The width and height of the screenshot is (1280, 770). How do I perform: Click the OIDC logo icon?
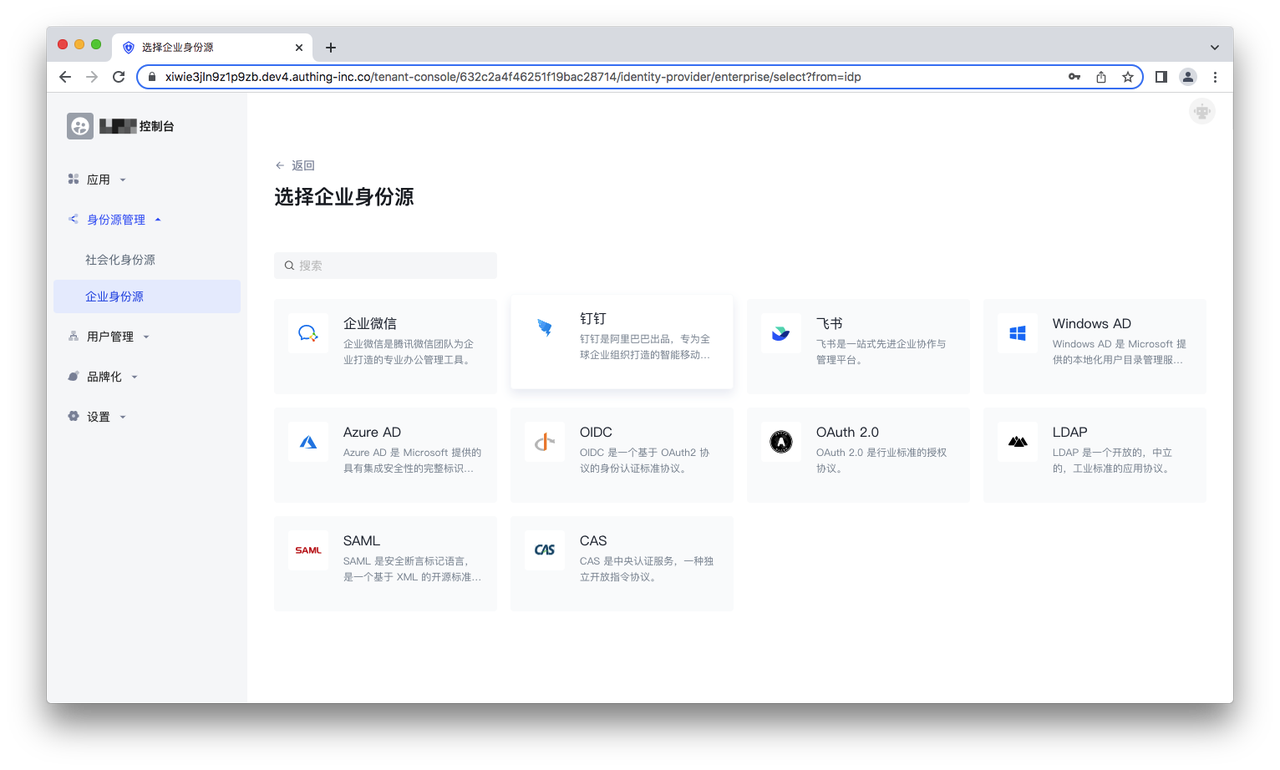point(544,442)
